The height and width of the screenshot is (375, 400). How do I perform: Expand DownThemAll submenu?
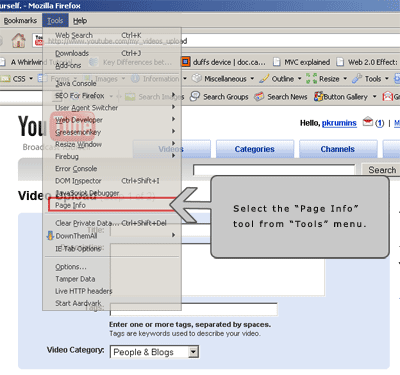click(x=112, y=236)
